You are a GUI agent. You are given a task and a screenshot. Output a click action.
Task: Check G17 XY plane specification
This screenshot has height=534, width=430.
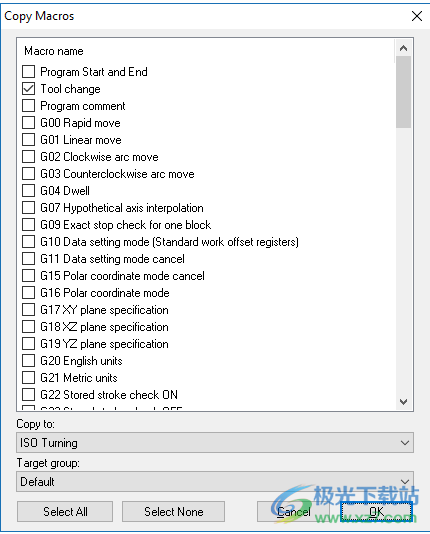28,310
